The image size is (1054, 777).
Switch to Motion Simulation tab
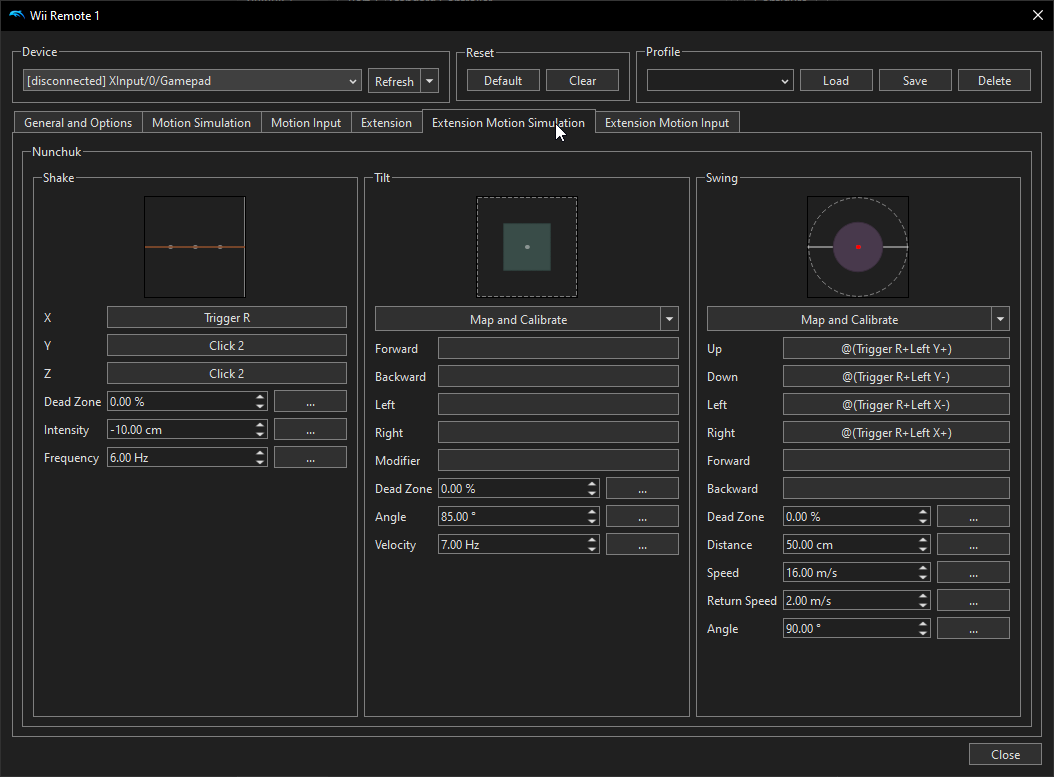point(202,123)
